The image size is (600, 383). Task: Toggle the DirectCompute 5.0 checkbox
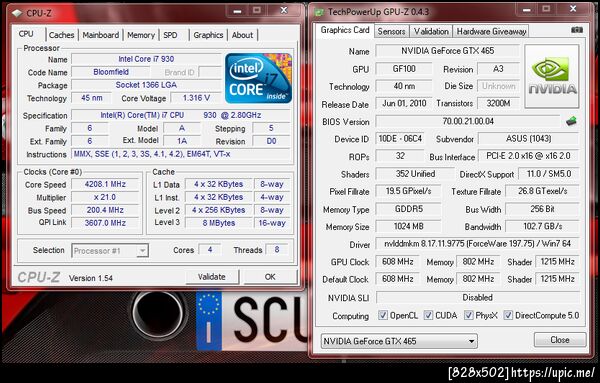(x=508, y=315)
